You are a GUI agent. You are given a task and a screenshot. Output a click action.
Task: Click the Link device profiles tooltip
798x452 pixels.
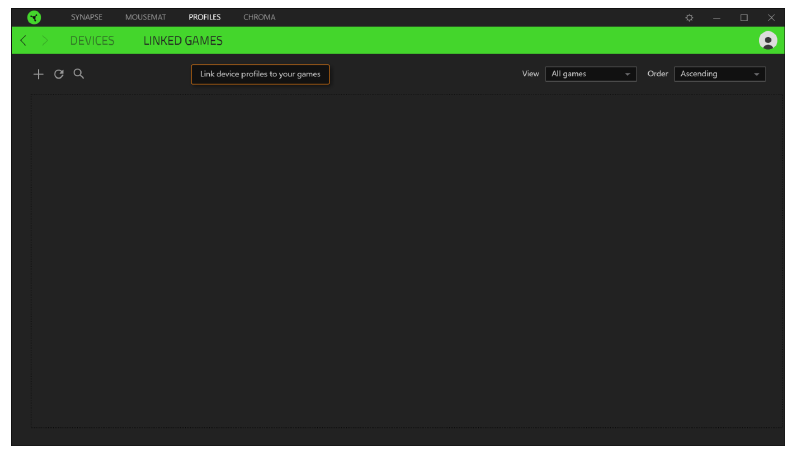[260, 74]
